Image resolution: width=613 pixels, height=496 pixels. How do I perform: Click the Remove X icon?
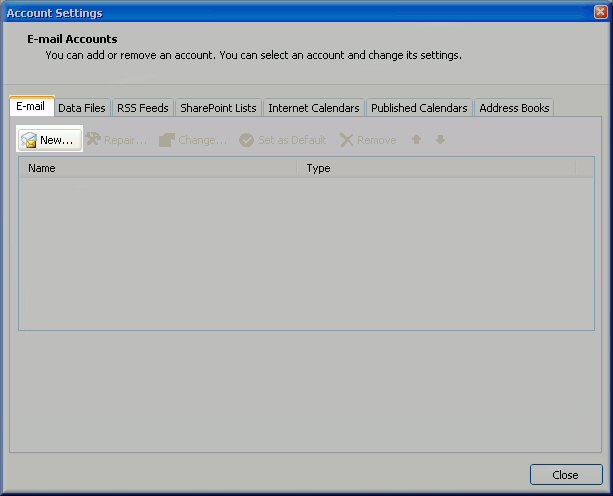point(347,140)
